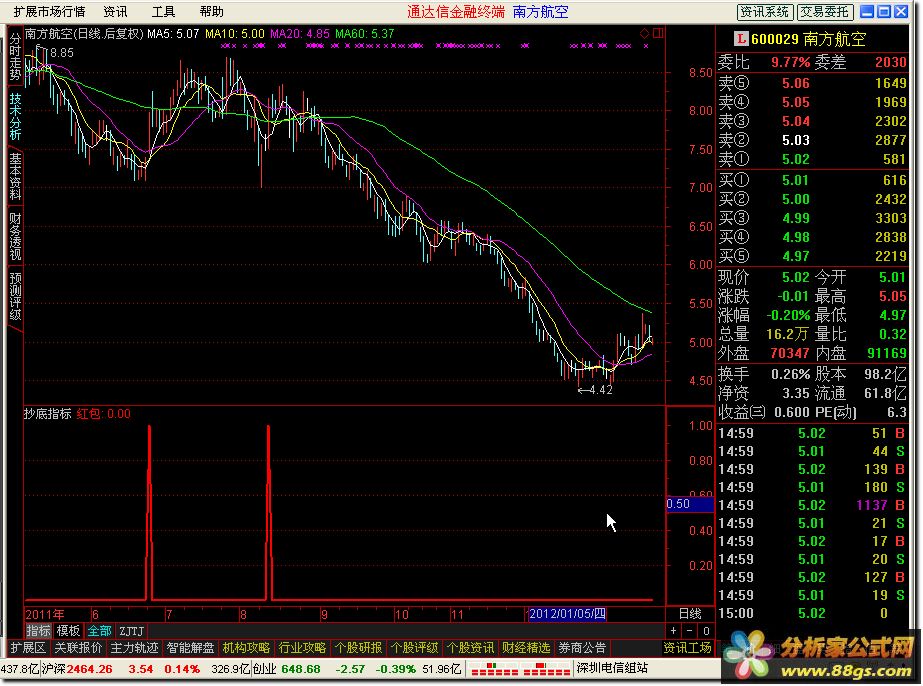Click the 委比 9.77% value
The height and width of the screenshot is (686, 923).
(791, 62)
